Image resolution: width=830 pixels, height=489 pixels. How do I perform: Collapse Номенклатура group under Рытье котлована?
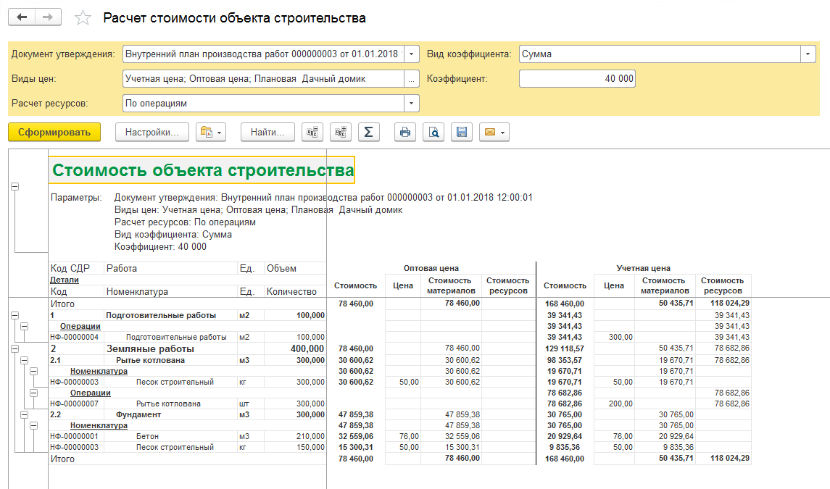pos(34,371)
